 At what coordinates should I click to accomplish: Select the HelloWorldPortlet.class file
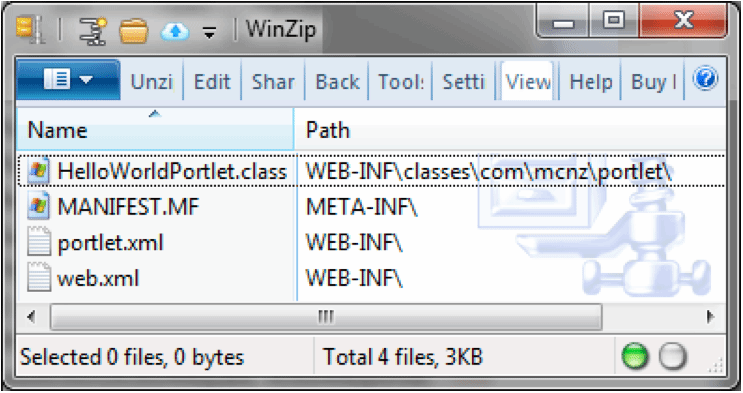tap(172, 171)
